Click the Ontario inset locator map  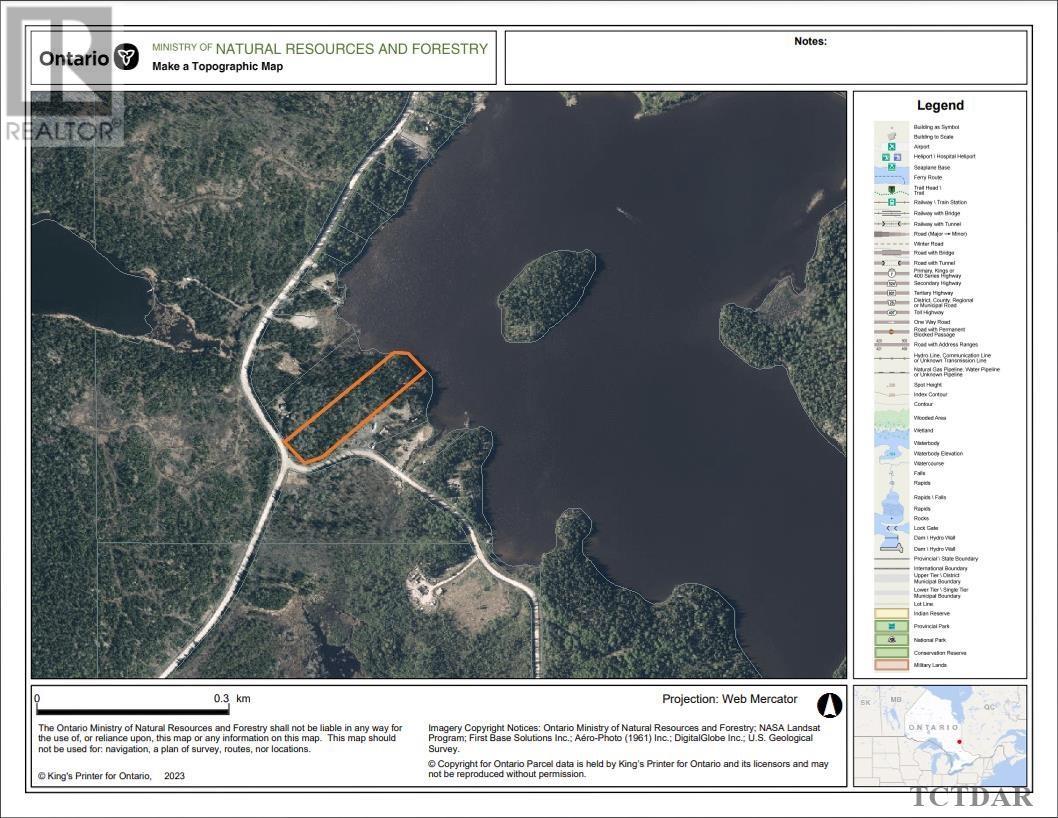[940, 734]
